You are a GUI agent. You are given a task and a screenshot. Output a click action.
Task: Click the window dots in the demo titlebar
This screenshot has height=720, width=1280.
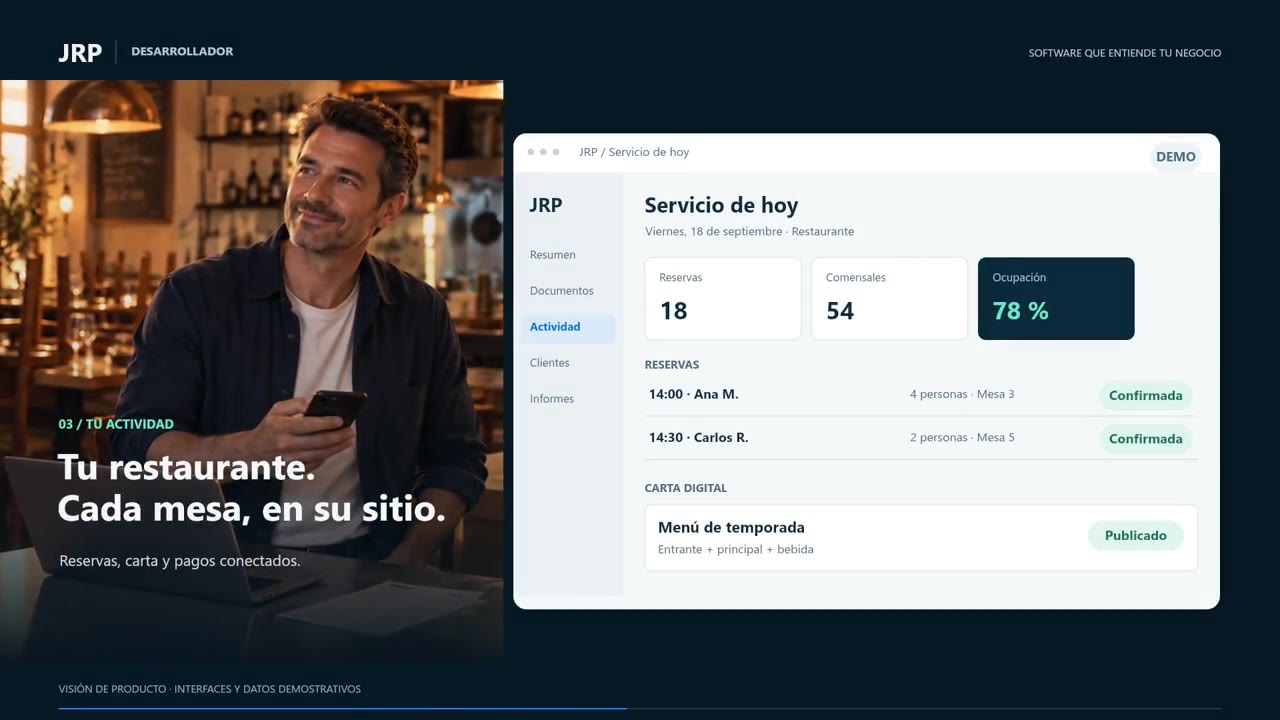(543, 152)
